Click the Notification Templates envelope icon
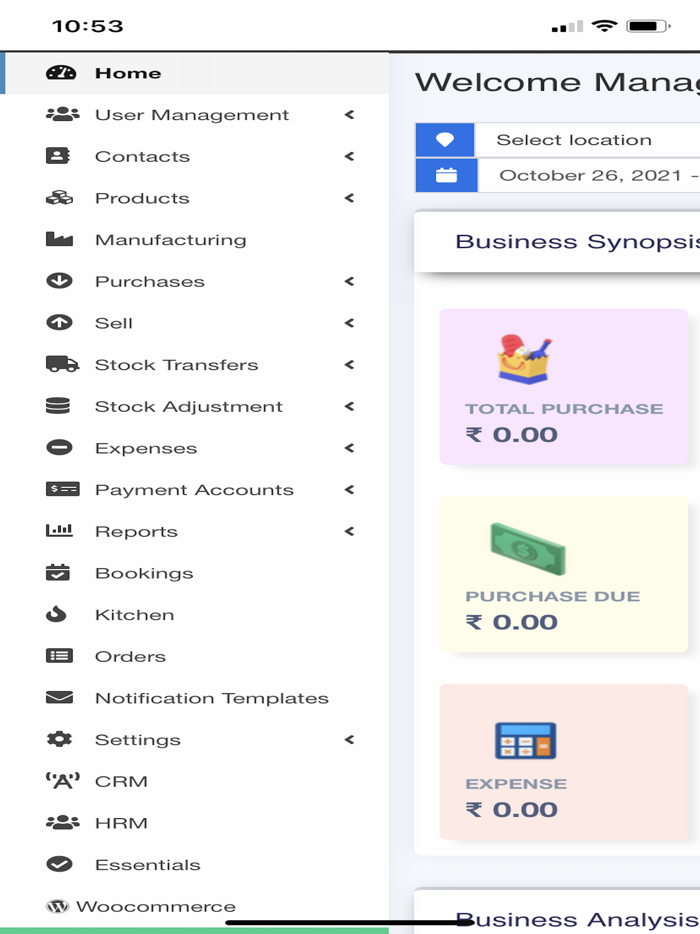The height and width of the screenshot is (934, 700). [x=60, y=697]
